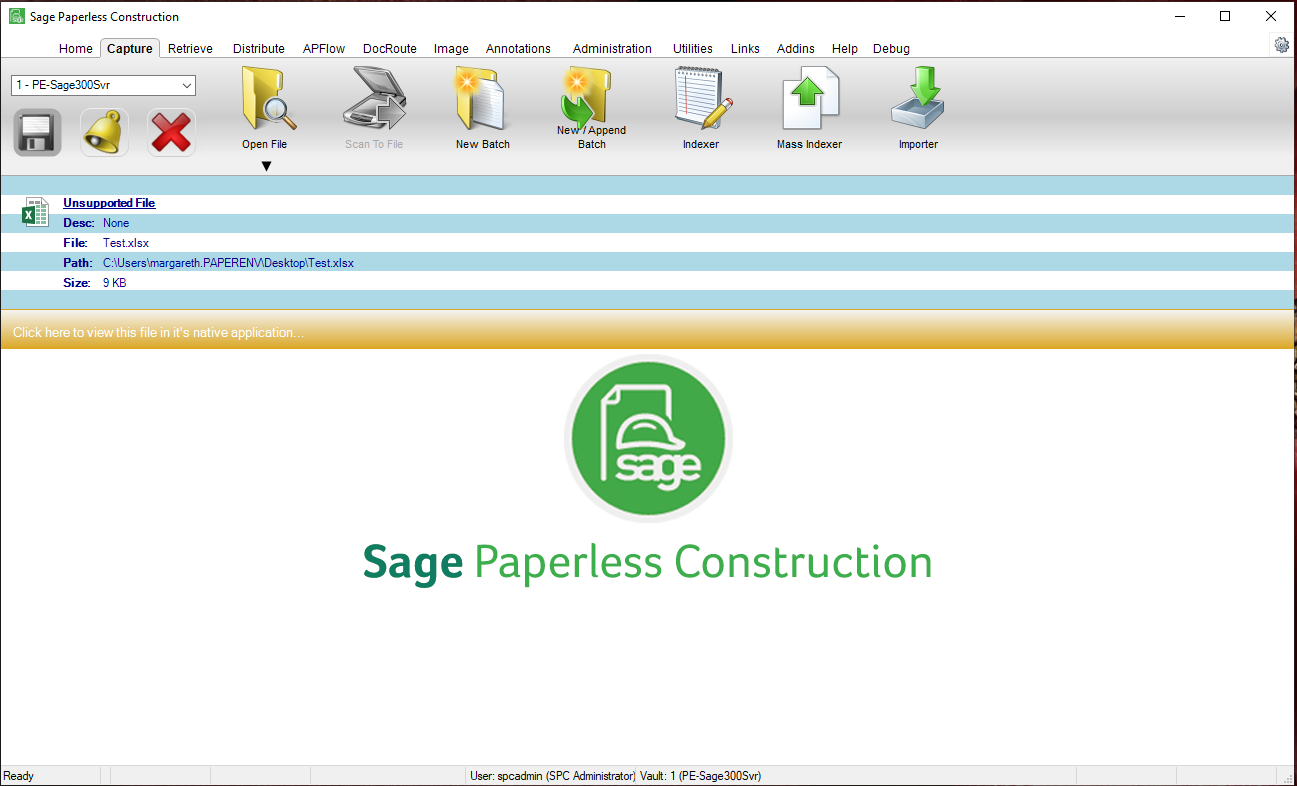Open the DocRoute tab
Screen dimensions: 1297x786
pyautogui.click(x=390, y=48)
